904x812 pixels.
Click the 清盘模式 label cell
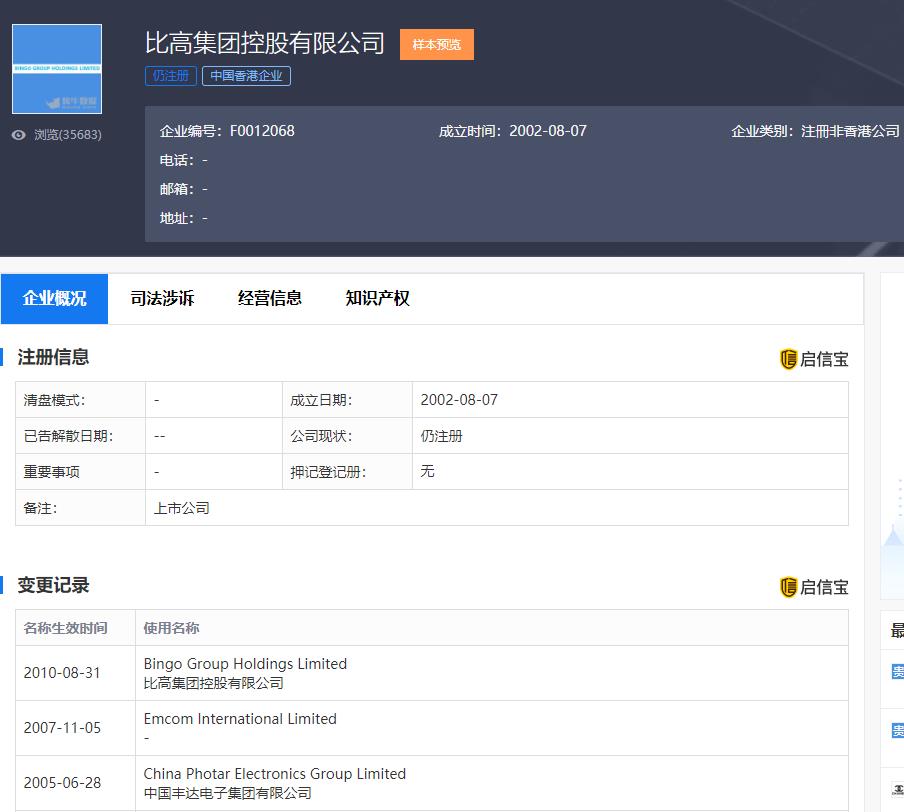[81, 400]
